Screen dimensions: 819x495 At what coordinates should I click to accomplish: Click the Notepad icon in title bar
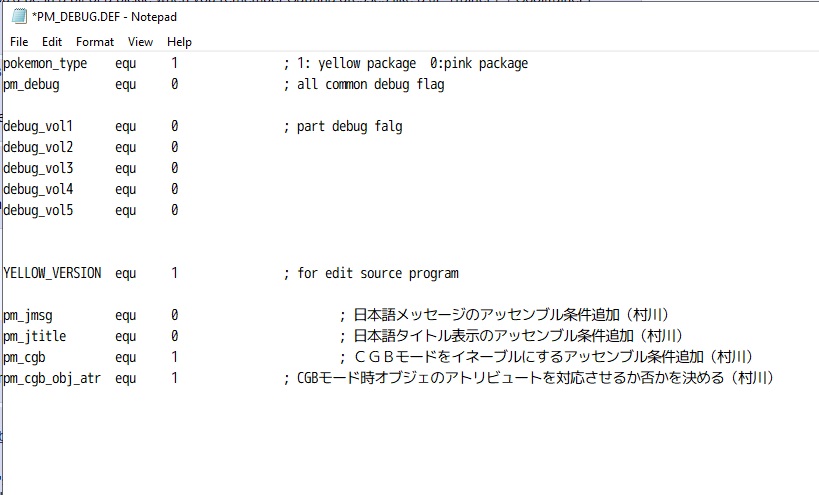pyautogui.click(x=18, y=17)
